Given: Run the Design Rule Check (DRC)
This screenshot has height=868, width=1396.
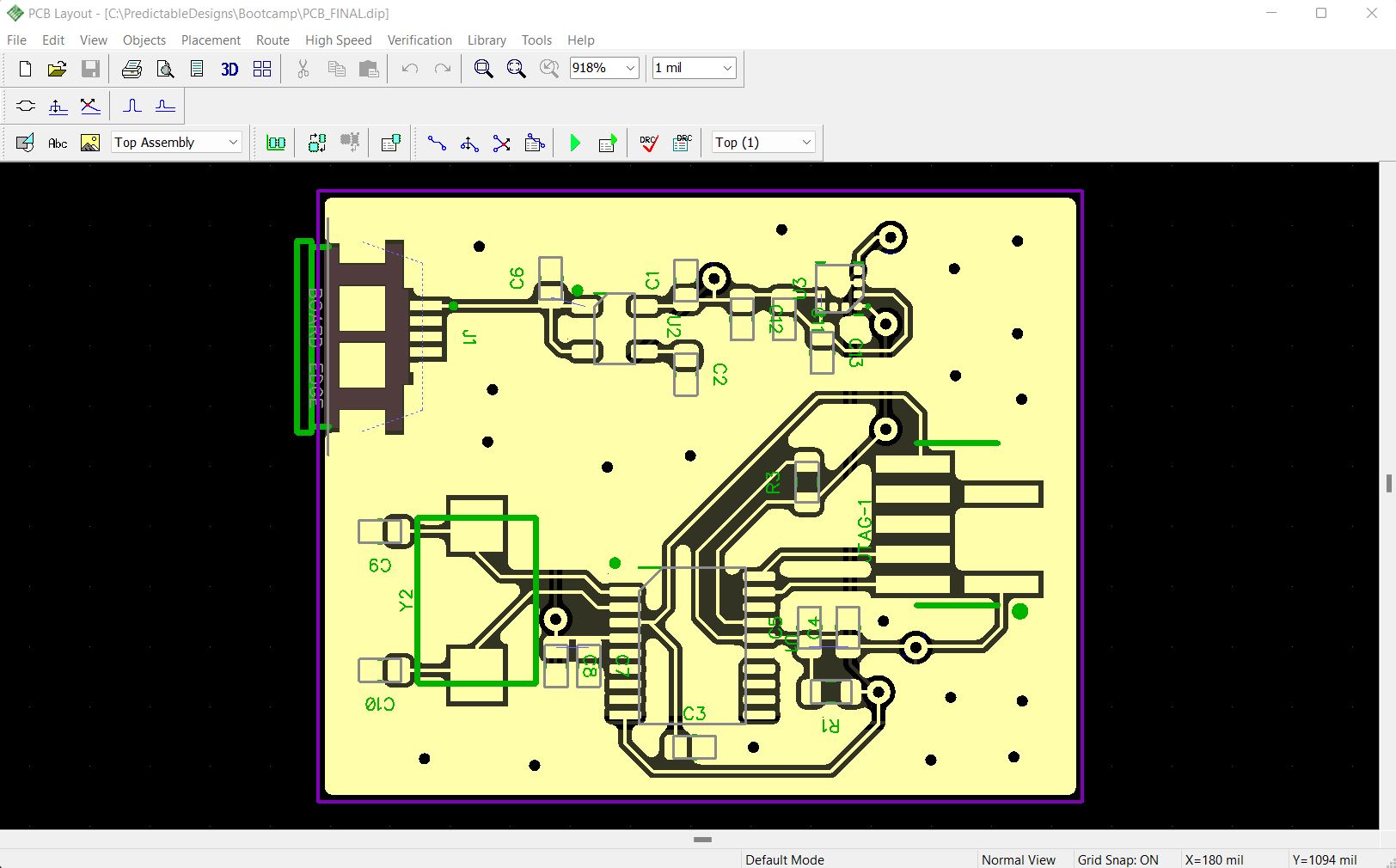Looking at the screenshot, I should tap(649, 144).
